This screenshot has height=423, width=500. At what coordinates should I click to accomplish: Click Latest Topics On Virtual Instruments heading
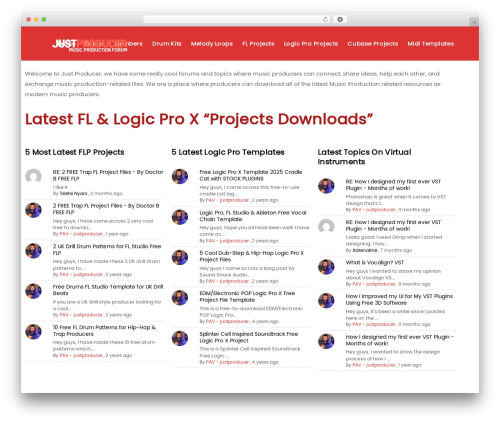[x=364, y=157]
